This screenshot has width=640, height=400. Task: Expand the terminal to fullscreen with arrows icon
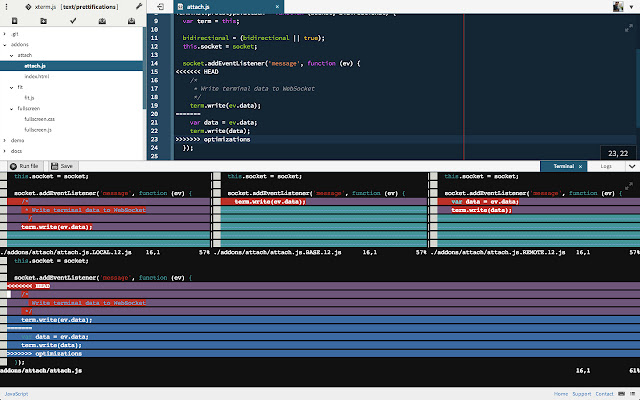click(629, 186)
